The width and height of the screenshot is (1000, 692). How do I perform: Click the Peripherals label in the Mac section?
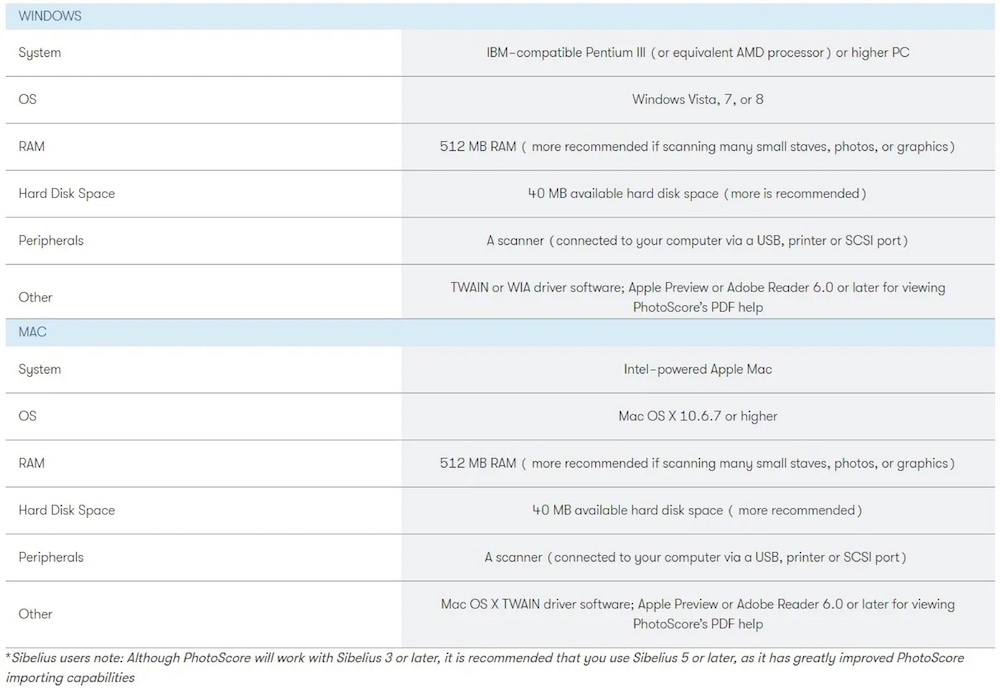pos(51,558)
